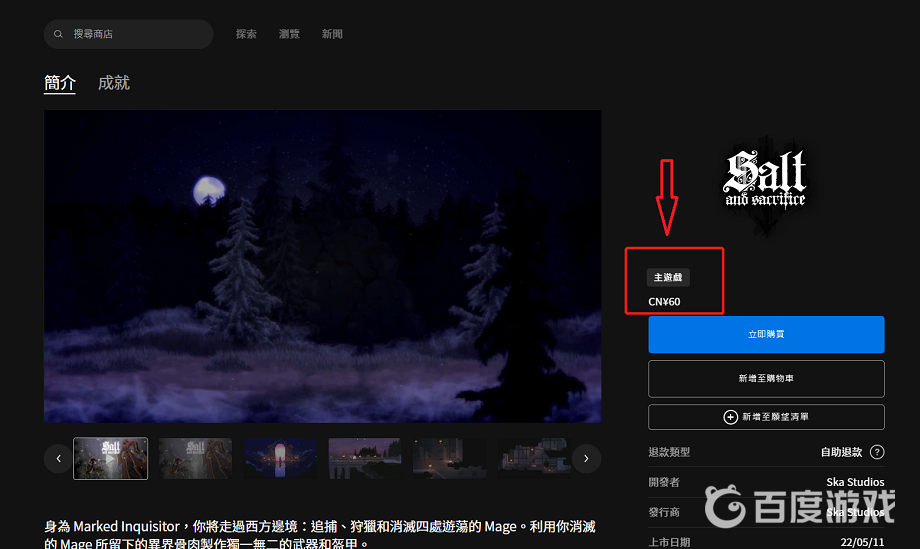Focus the 搜尋商店 search field
The height and width of the screenshot is (549, 920).
[x=128, y=34]
